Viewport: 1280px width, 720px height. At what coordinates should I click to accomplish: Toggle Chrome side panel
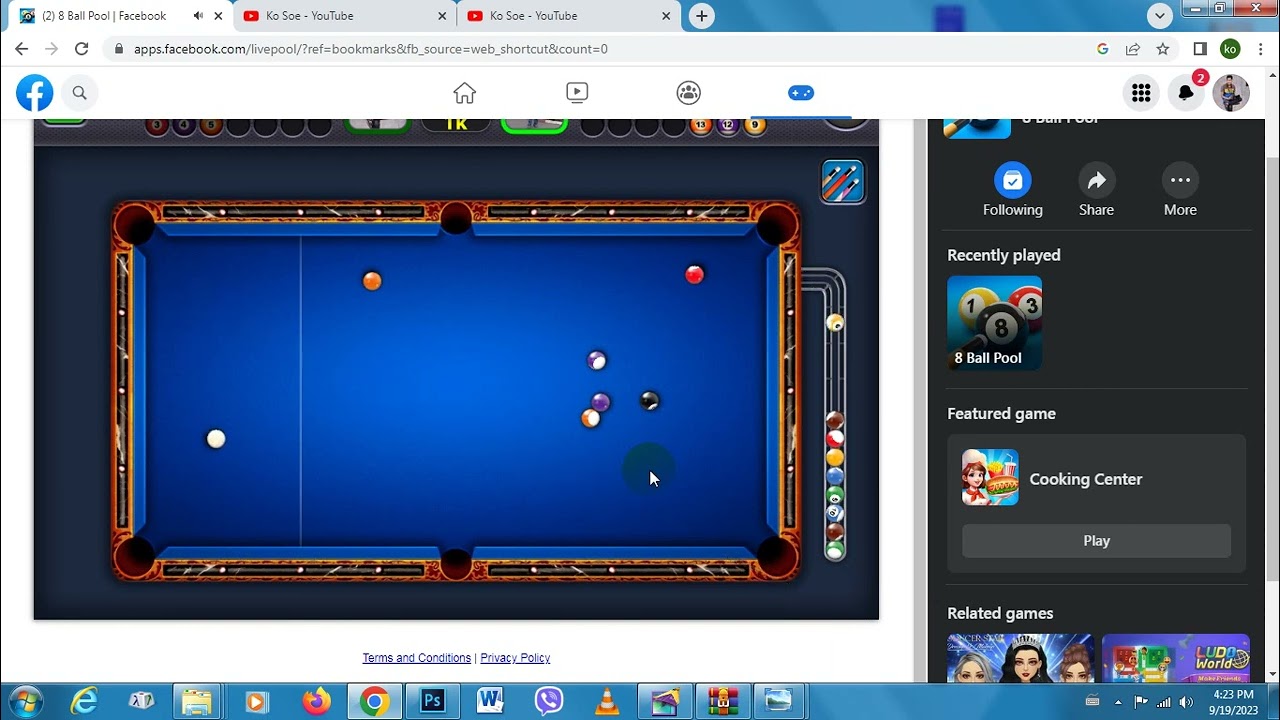[1200, 49]
